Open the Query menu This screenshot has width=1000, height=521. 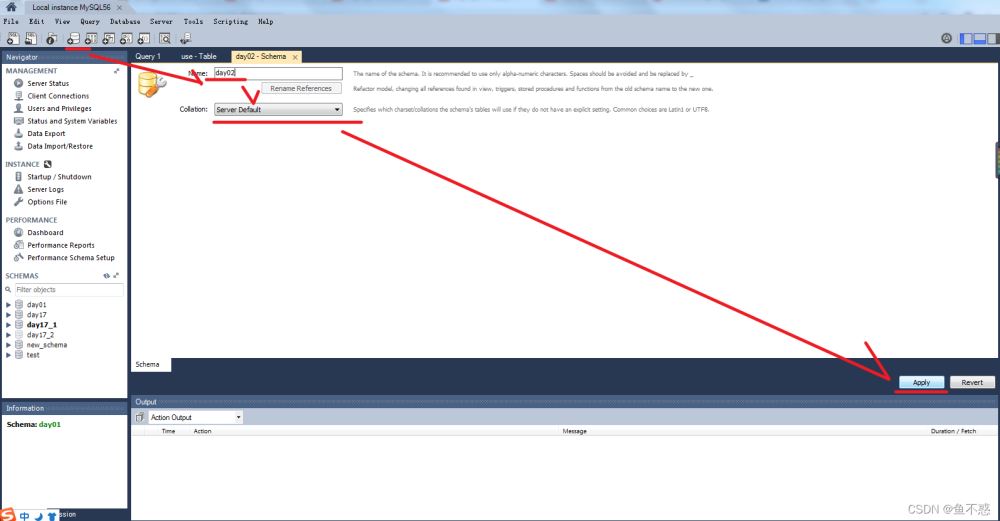[90, 22]
